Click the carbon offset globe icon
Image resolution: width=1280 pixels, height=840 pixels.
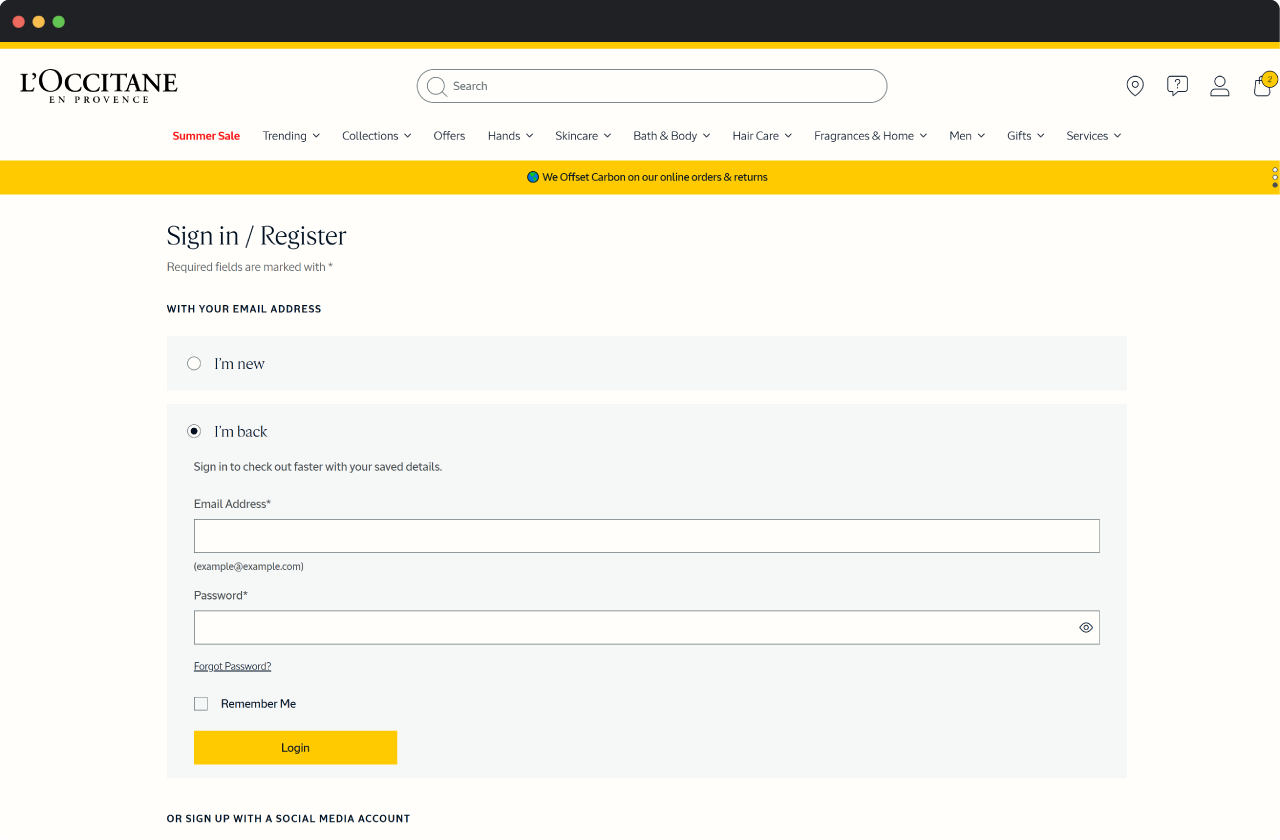pos(532,177)
